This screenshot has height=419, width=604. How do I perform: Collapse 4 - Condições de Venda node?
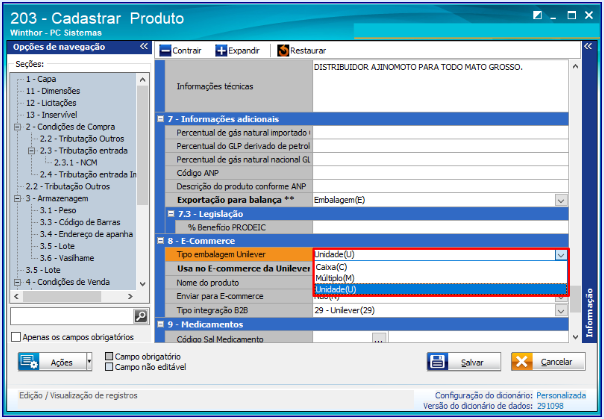click(x=17, y=282)
